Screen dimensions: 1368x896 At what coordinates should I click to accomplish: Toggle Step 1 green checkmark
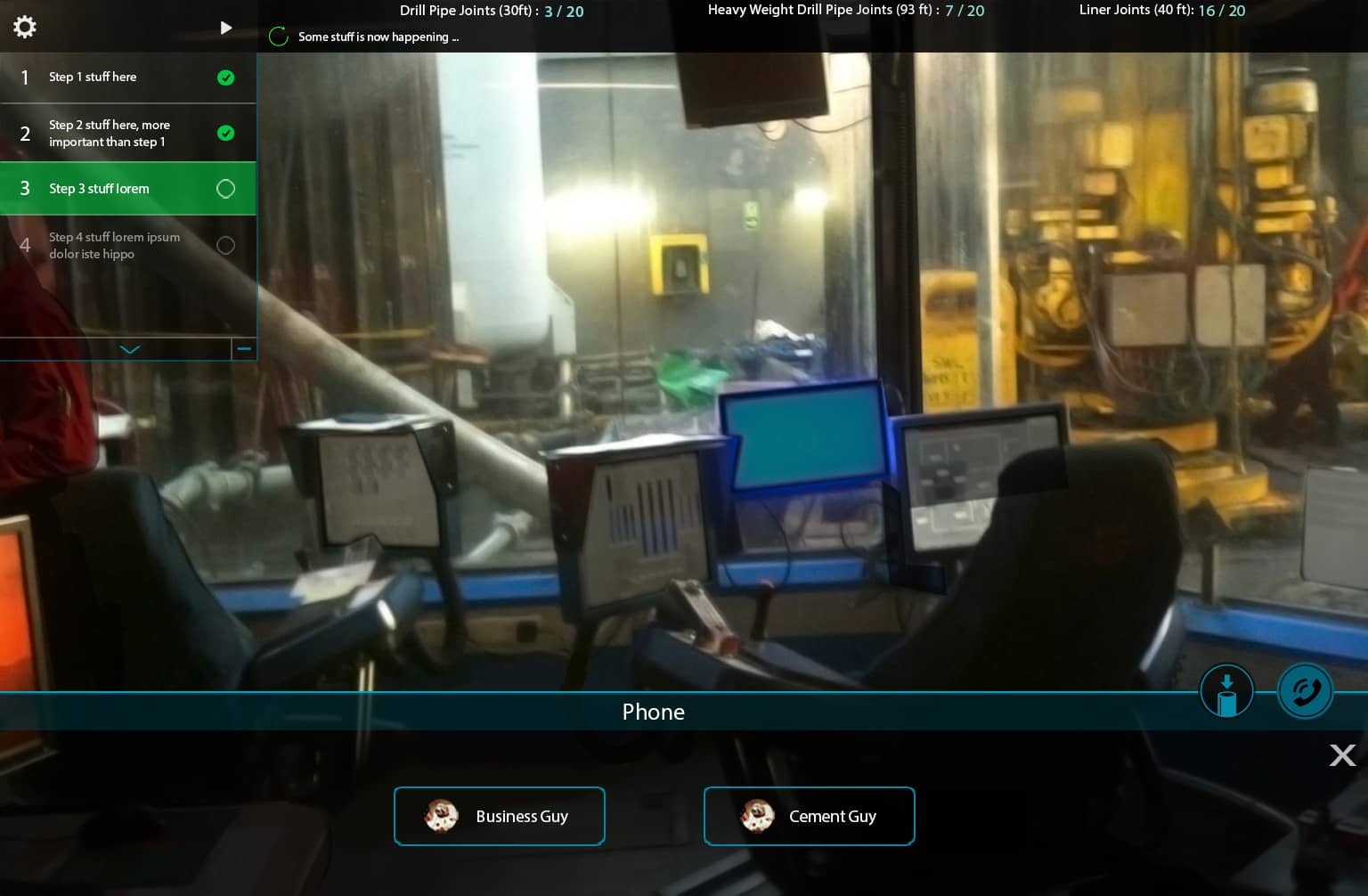point(226,77)
